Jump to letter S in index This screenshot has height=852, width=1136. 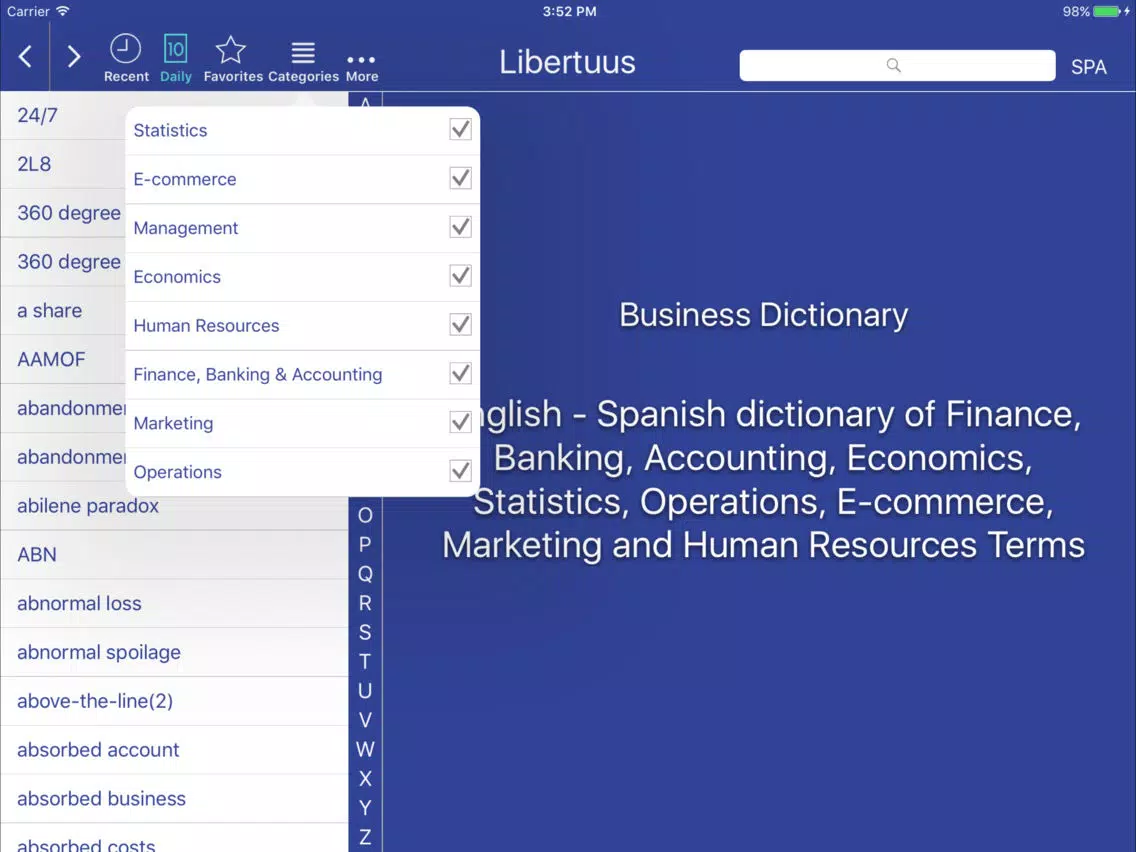coord(365,632)
